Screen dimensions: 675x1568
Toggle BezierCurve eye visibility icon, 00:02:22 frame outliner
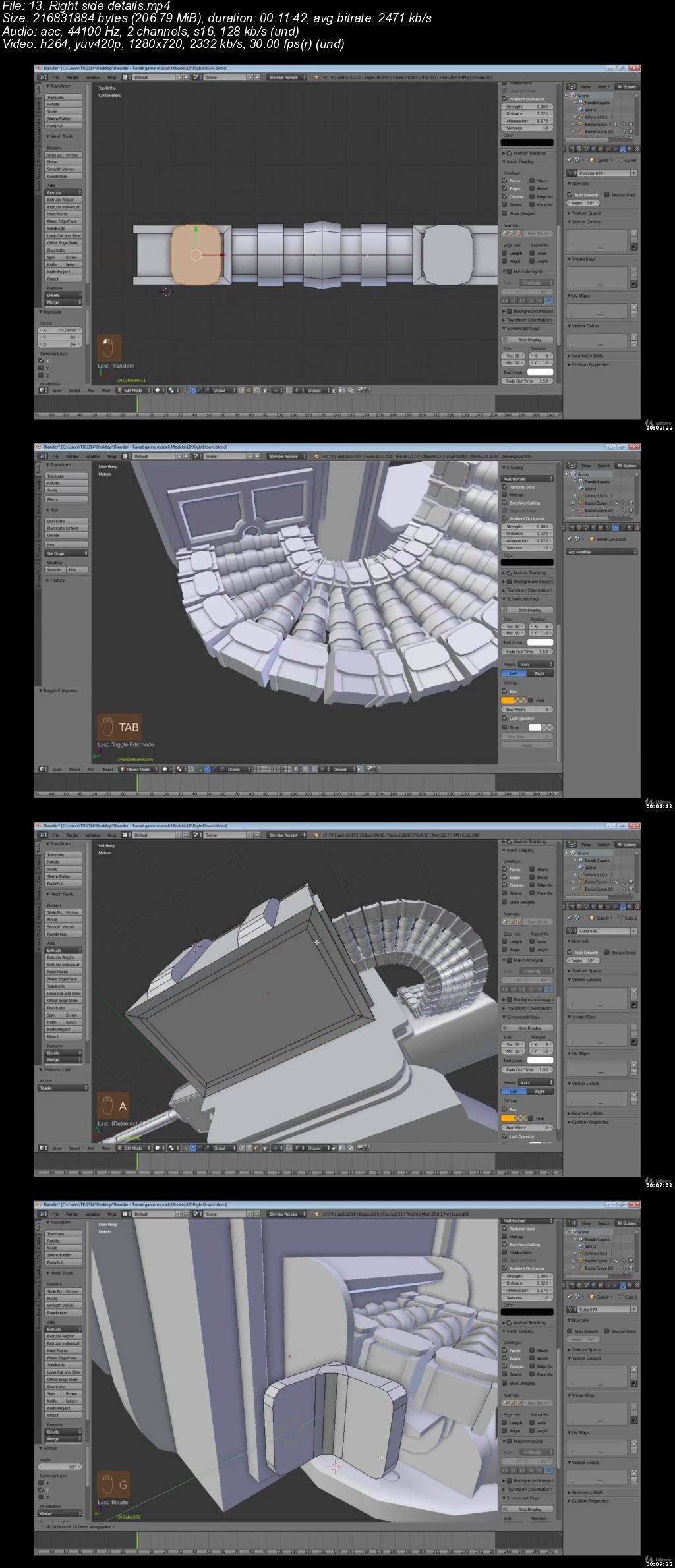coord(617,124)
